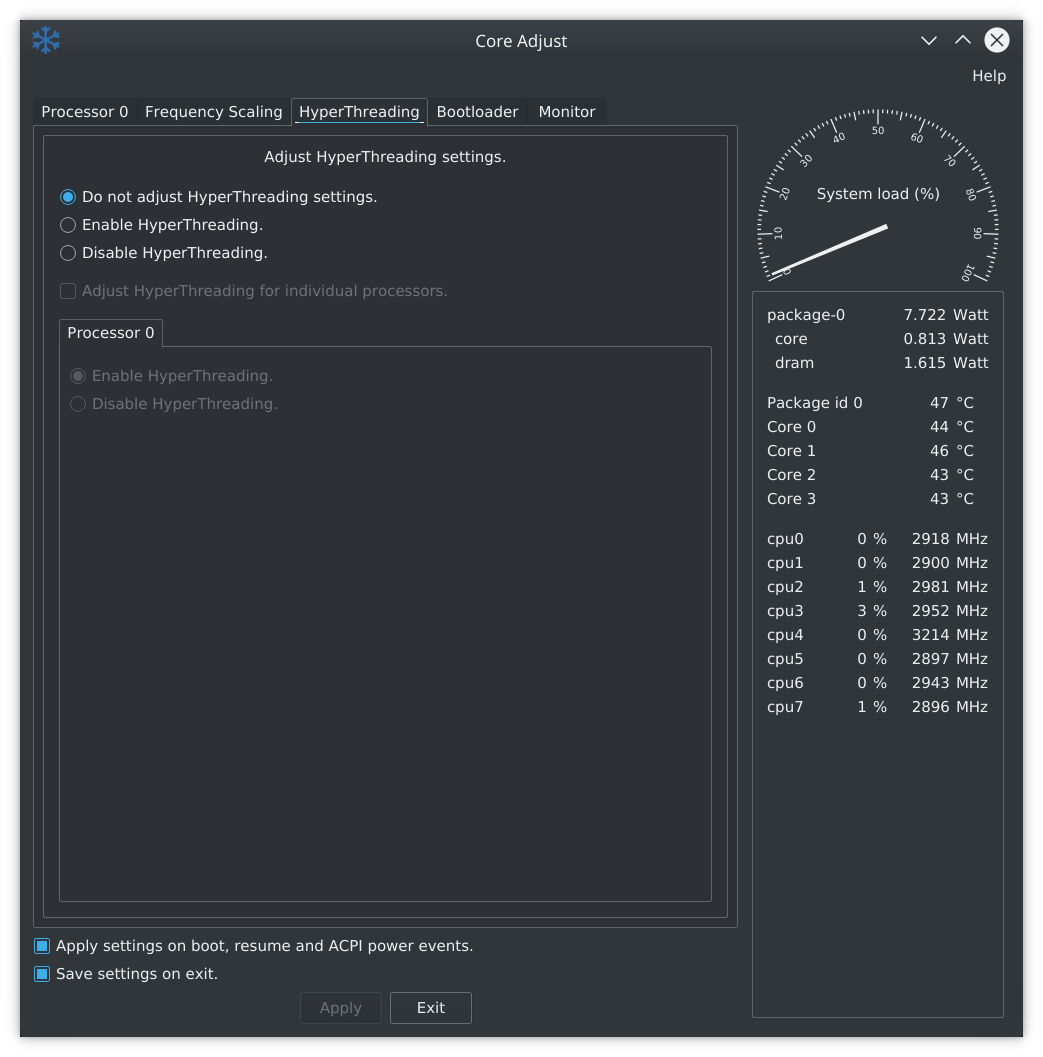
Task: Click the snowflake application icon
Action: pyautogui.click(x=47, y=40)
